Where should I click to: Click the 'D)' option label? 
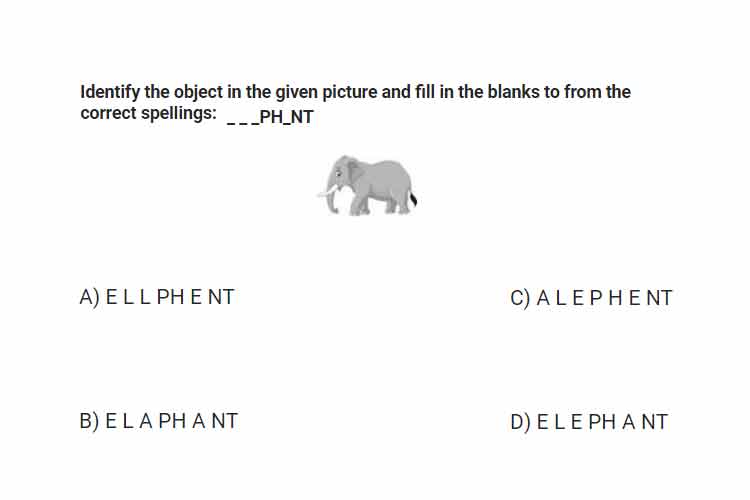click(x=520, y=422)
